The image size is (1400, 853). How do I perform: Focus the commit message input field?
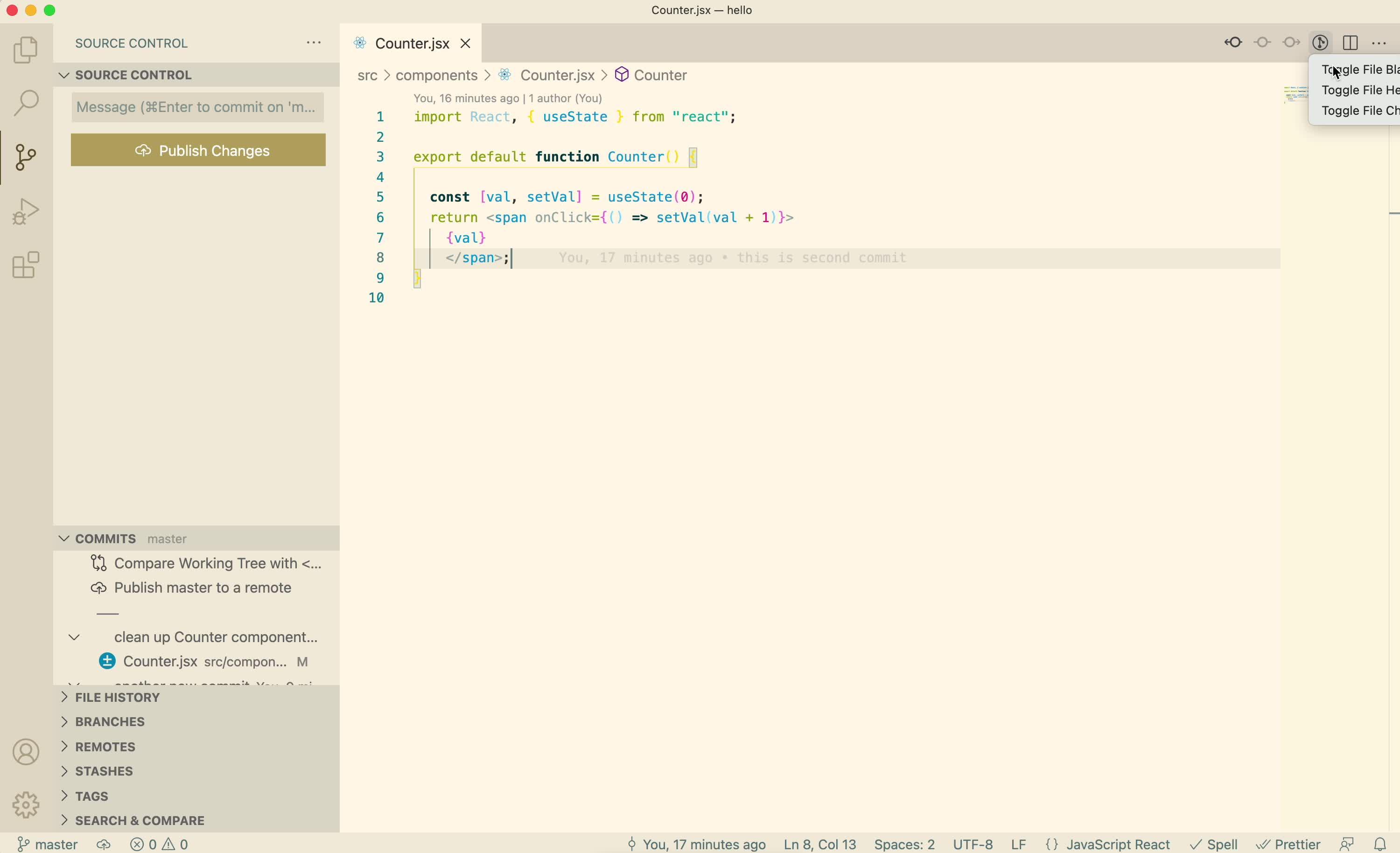click(x=198, y=107)
